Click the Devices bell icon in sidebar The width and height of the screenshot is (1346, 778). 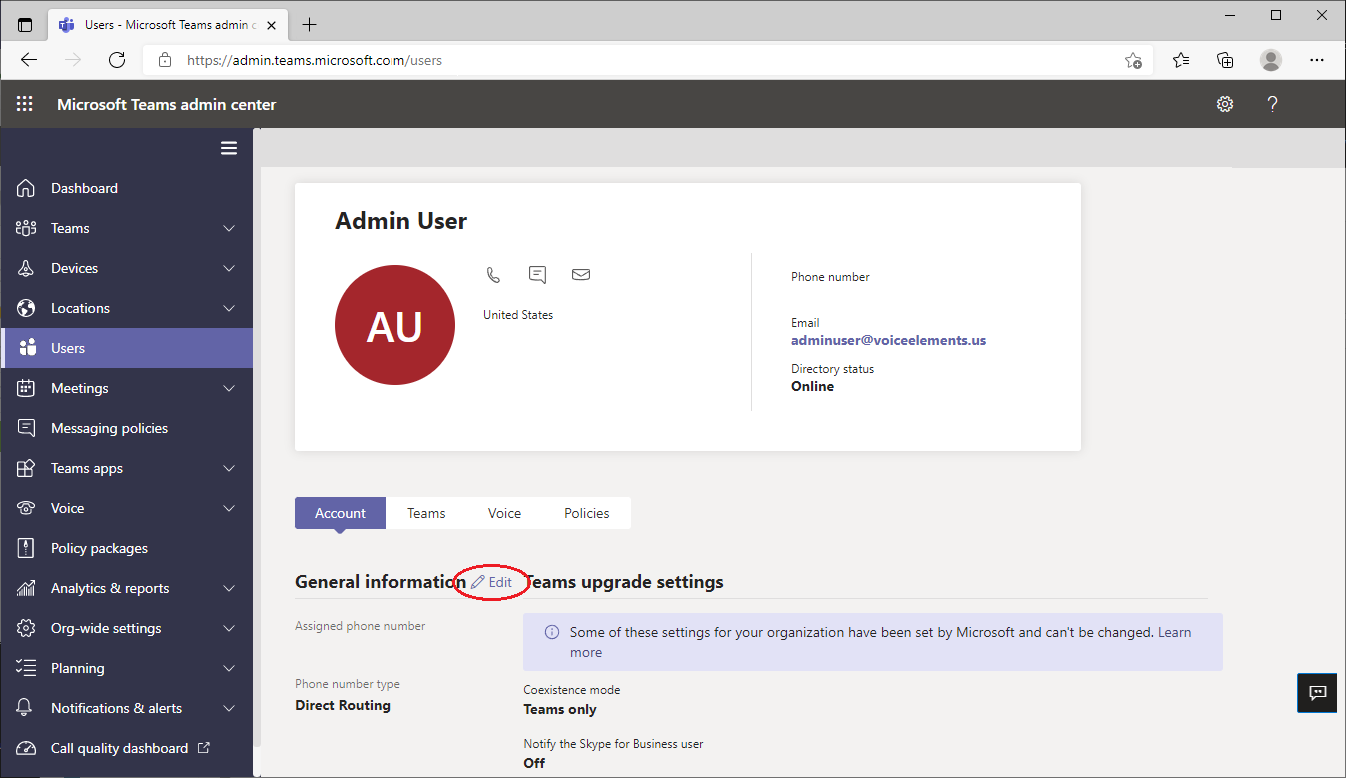(x=27, y=268)
